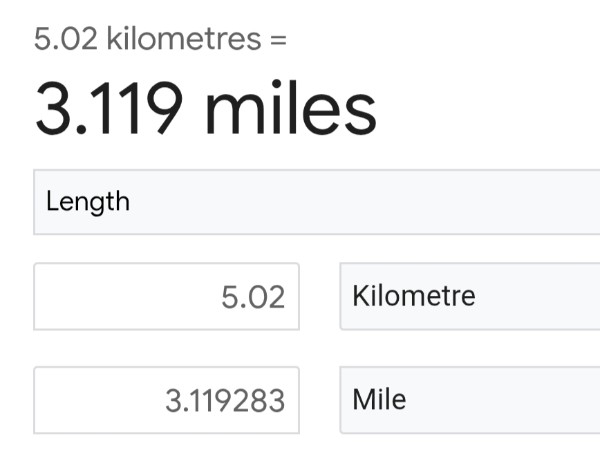This screenshot has height=450, width=600.
Task: Click the word 'kilometres' in the heading
Action: click(x=184, y=39)
